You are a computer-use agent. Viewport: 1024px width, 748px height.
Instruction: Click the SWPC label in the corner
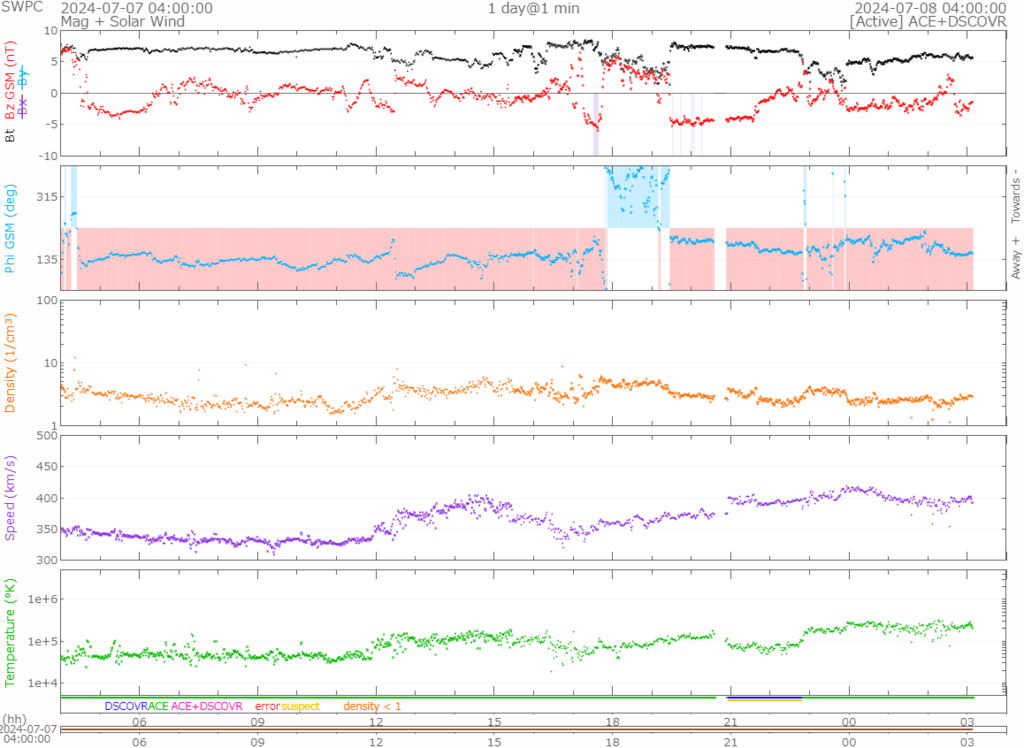pos(21,8)
